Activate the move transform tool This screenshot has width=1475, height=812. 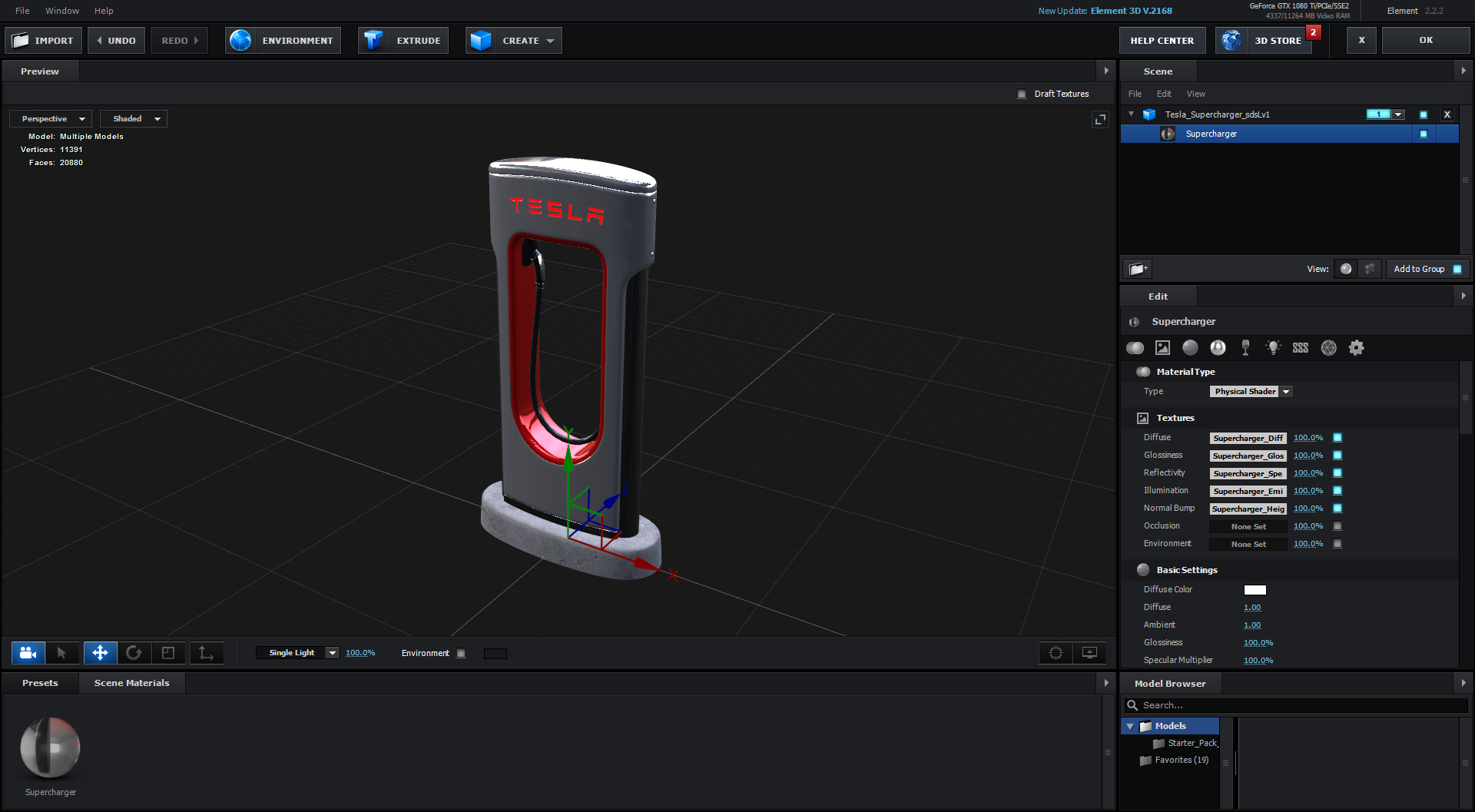pyautogui.click(x=100, y=653)
